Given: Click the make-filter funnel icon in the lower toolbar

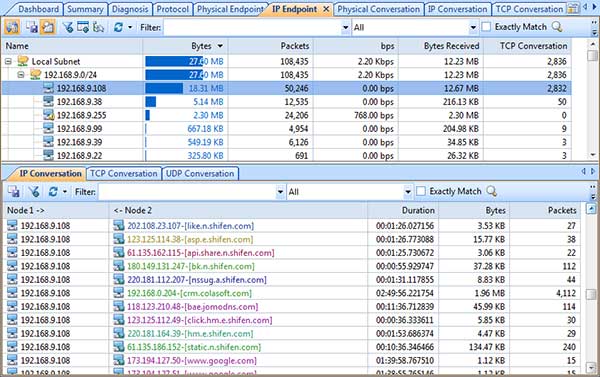Looking at the screenshot, I should click(x=34, y=191).
